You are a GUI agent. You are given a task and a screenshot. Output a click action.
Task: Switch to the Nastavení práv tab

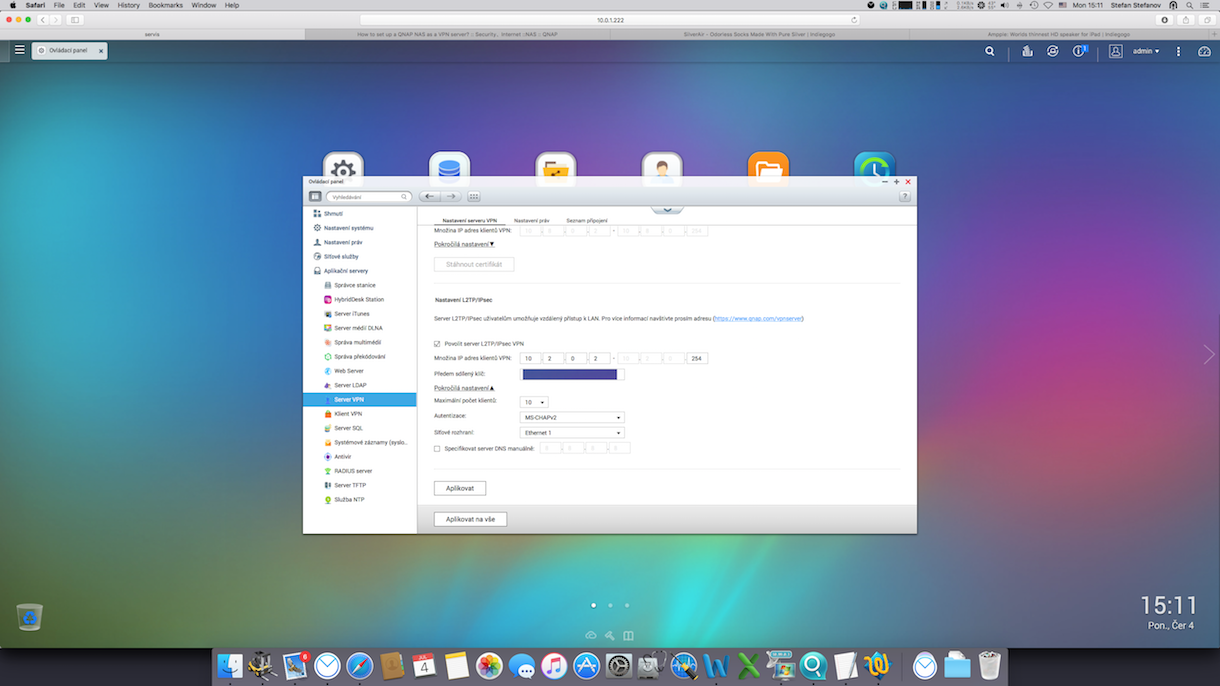(531, 220)
